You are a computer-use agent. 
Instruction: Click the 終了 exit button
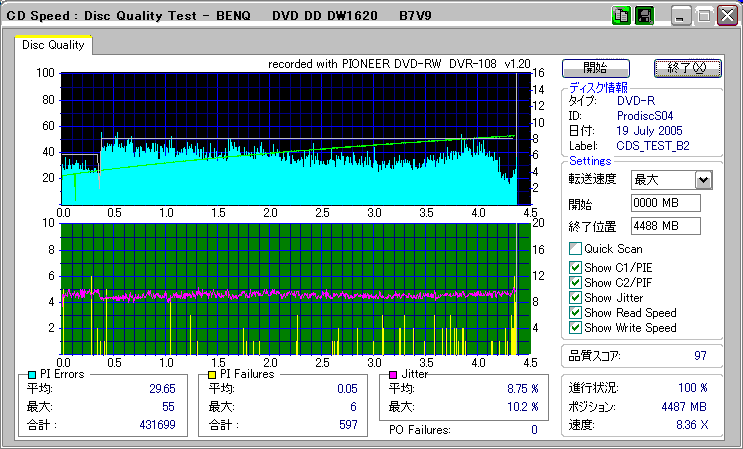coord(686,68)
